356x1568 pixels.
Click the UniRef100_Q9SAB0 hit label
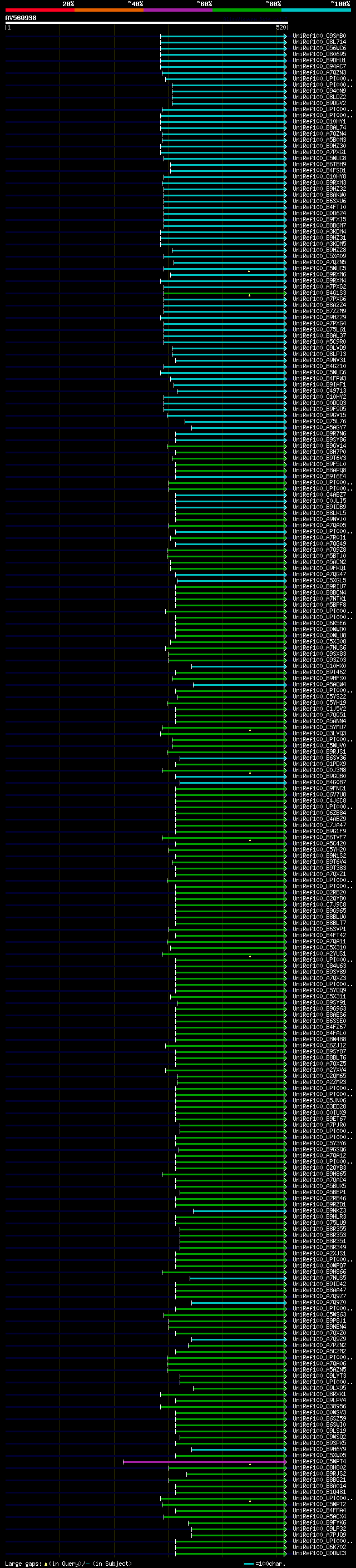319,36
